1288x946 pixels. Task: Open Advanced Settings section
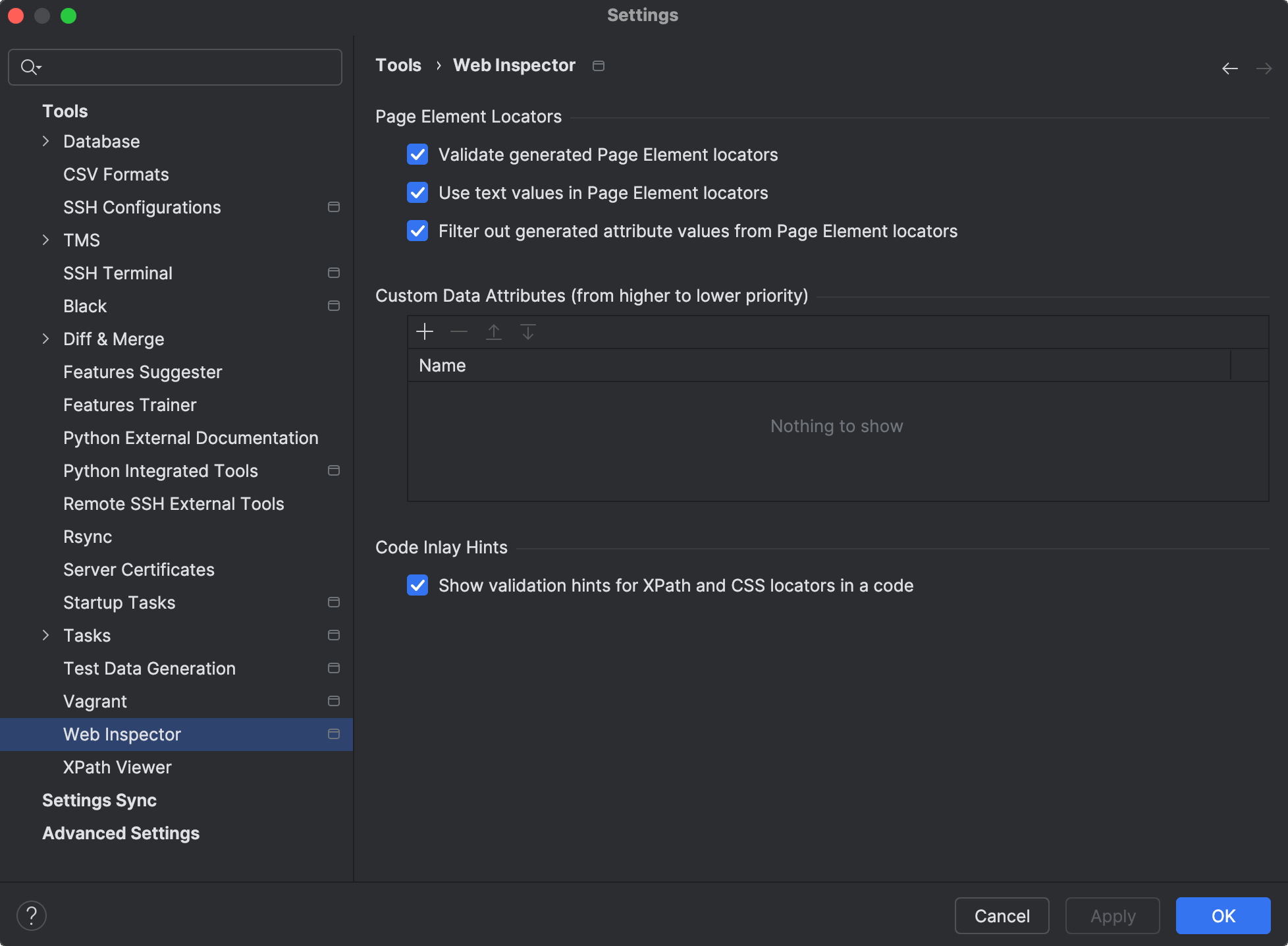[121, 833]
